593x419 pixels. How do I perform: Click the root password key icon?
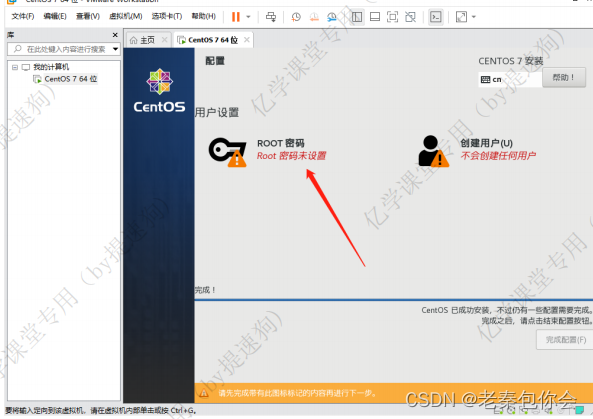[x=228, y=152]
